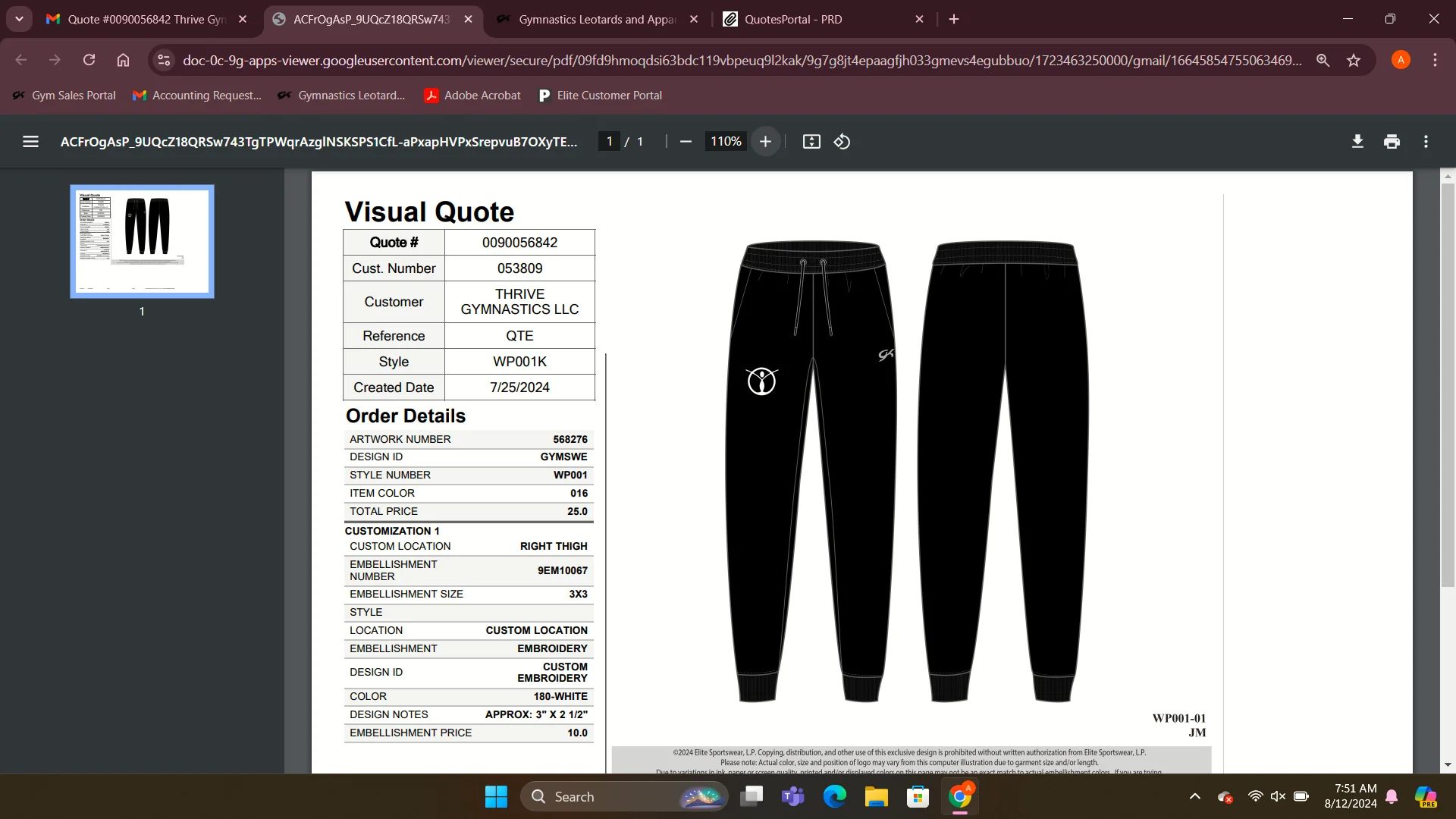Go to the browser home page
The image size is (1456, 819).
pos(123,60)
